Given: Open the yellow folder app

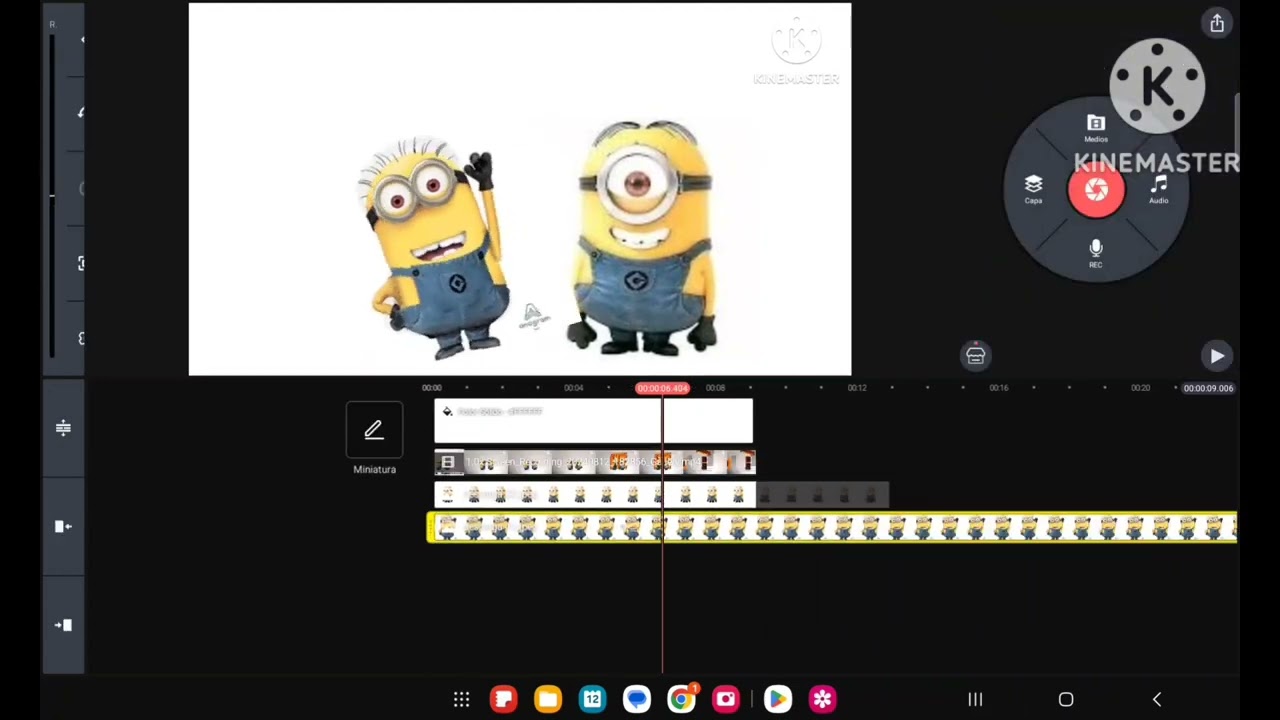Looking at the screenshot, I should pos(548,699).
